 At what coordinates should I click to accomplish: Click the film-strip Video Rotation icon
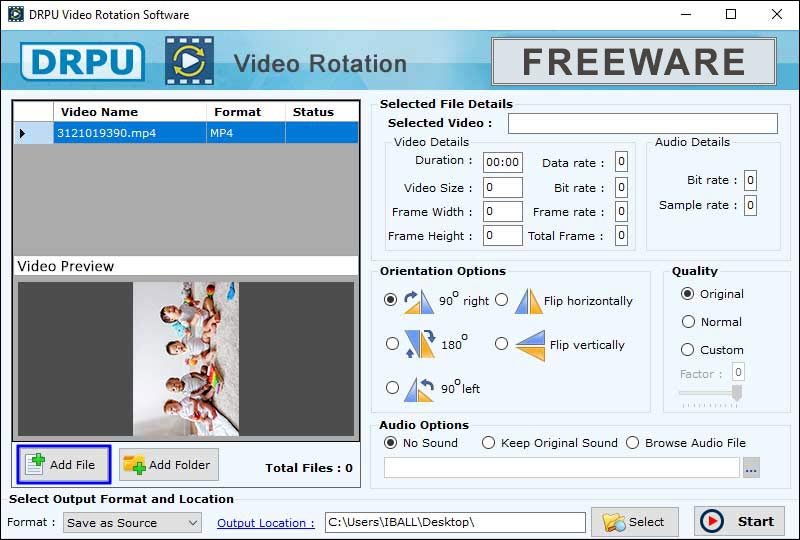[189, 61]
